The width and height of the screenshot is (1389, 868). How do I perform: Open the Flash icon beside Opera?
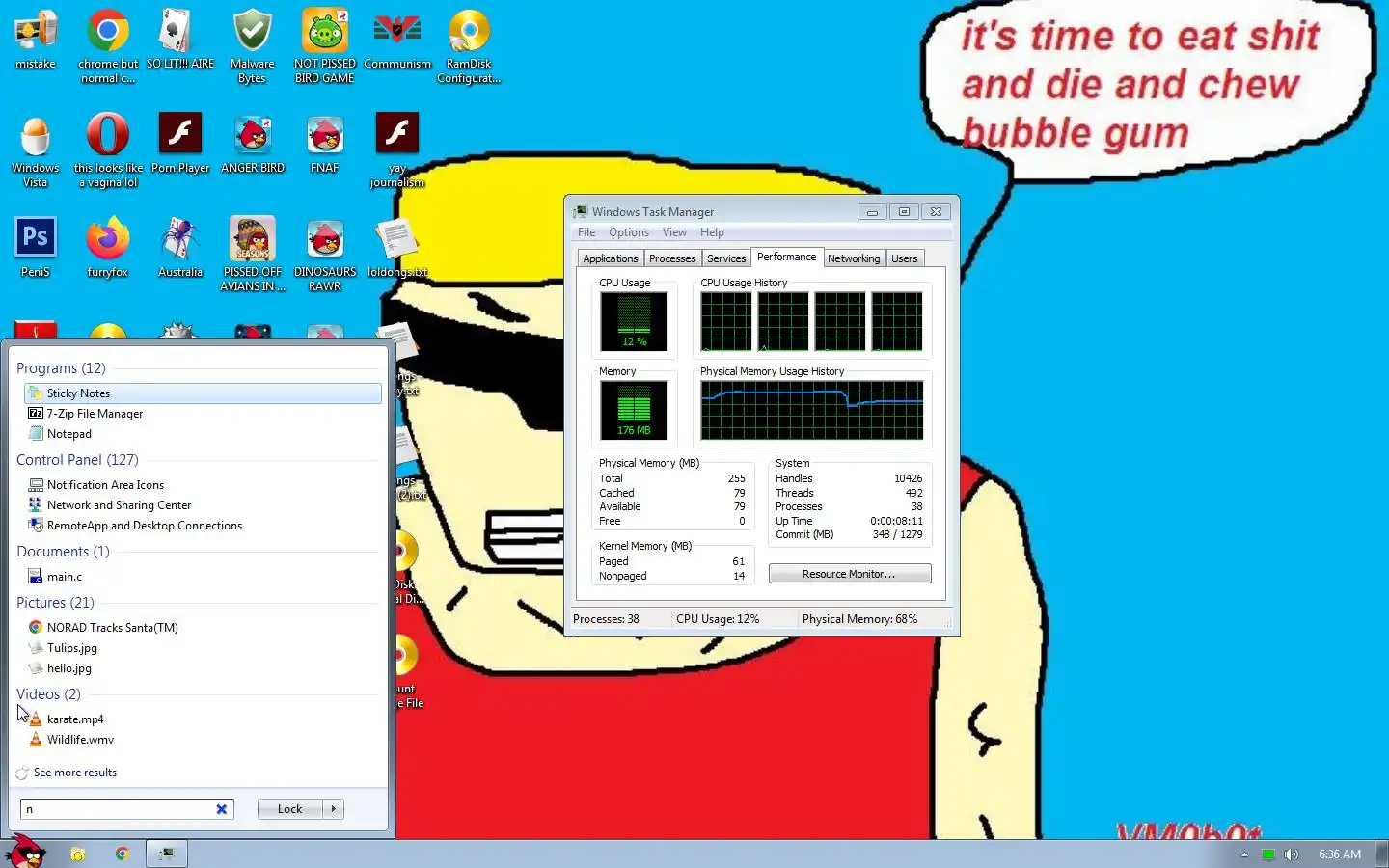(180, 143)
